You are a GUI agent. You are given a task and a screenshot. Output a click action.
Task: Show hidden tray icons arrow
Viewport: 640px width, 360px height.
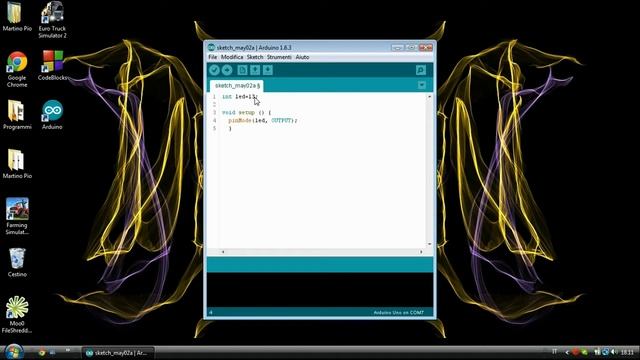(x=567, y=352)
